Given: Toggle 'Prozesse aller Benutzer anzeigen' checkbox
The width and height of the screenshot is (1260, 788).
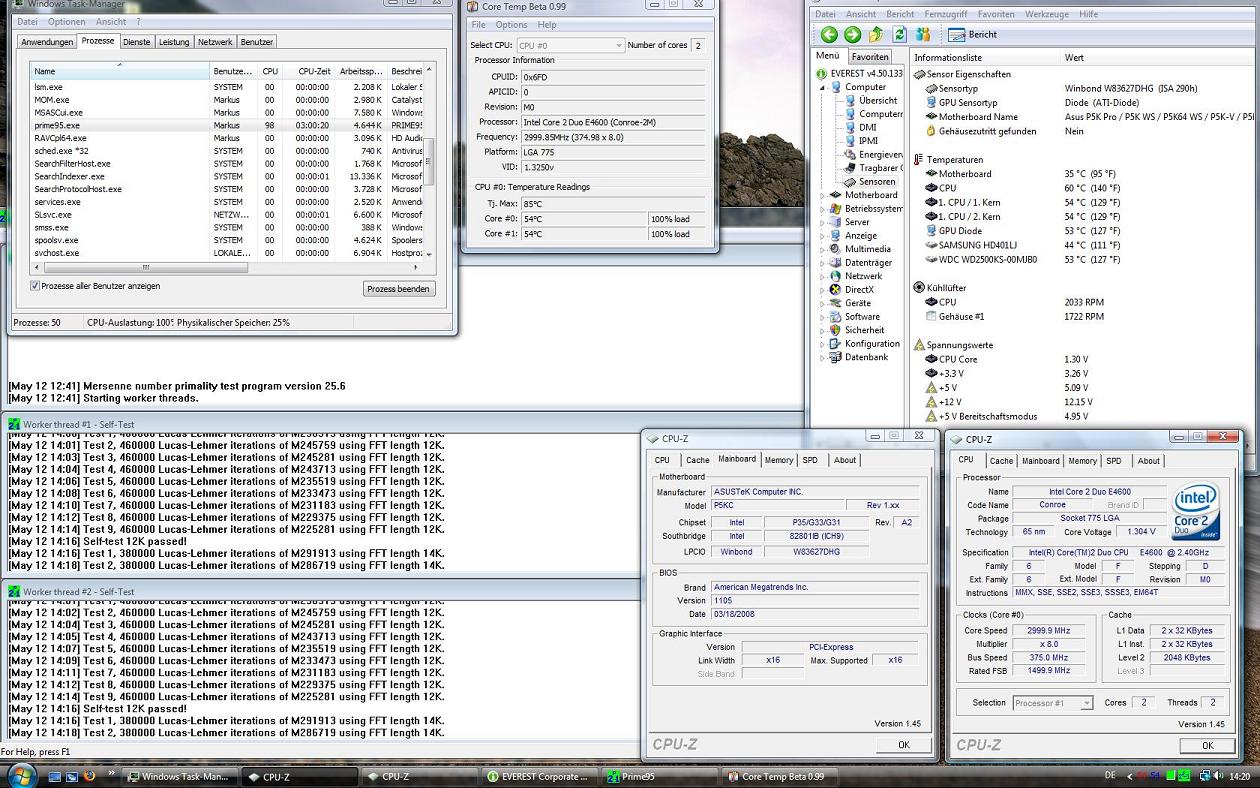Looking at the screenshot, I should coord(36,286).
